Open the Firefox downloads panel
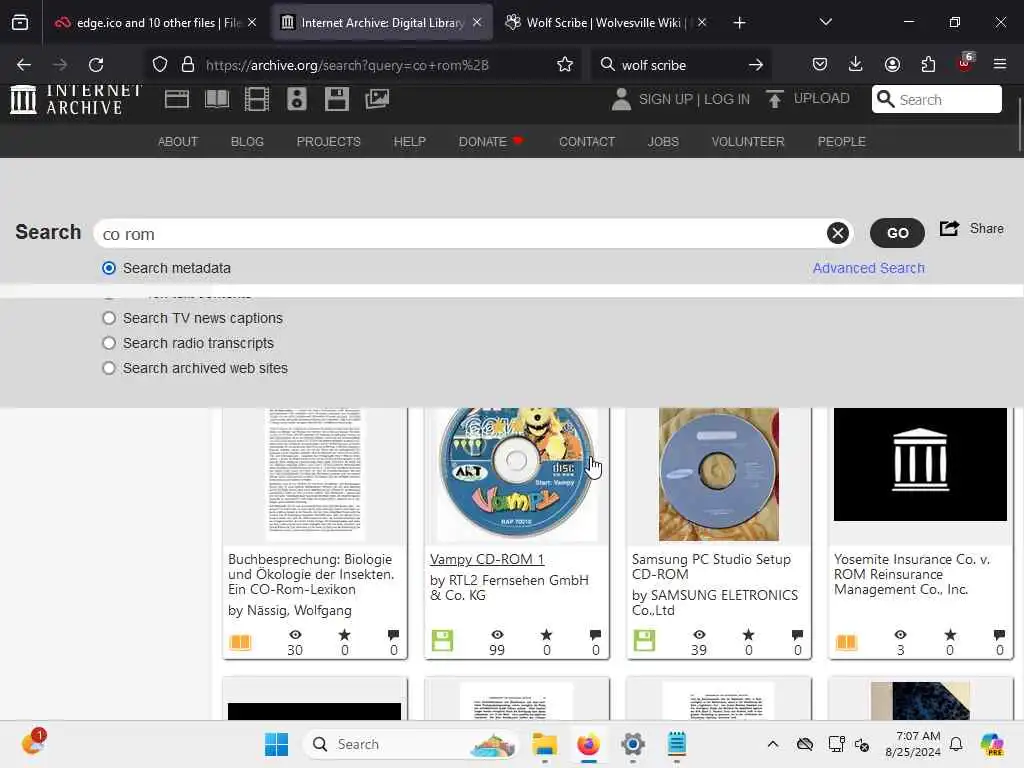 coord(856,64)
